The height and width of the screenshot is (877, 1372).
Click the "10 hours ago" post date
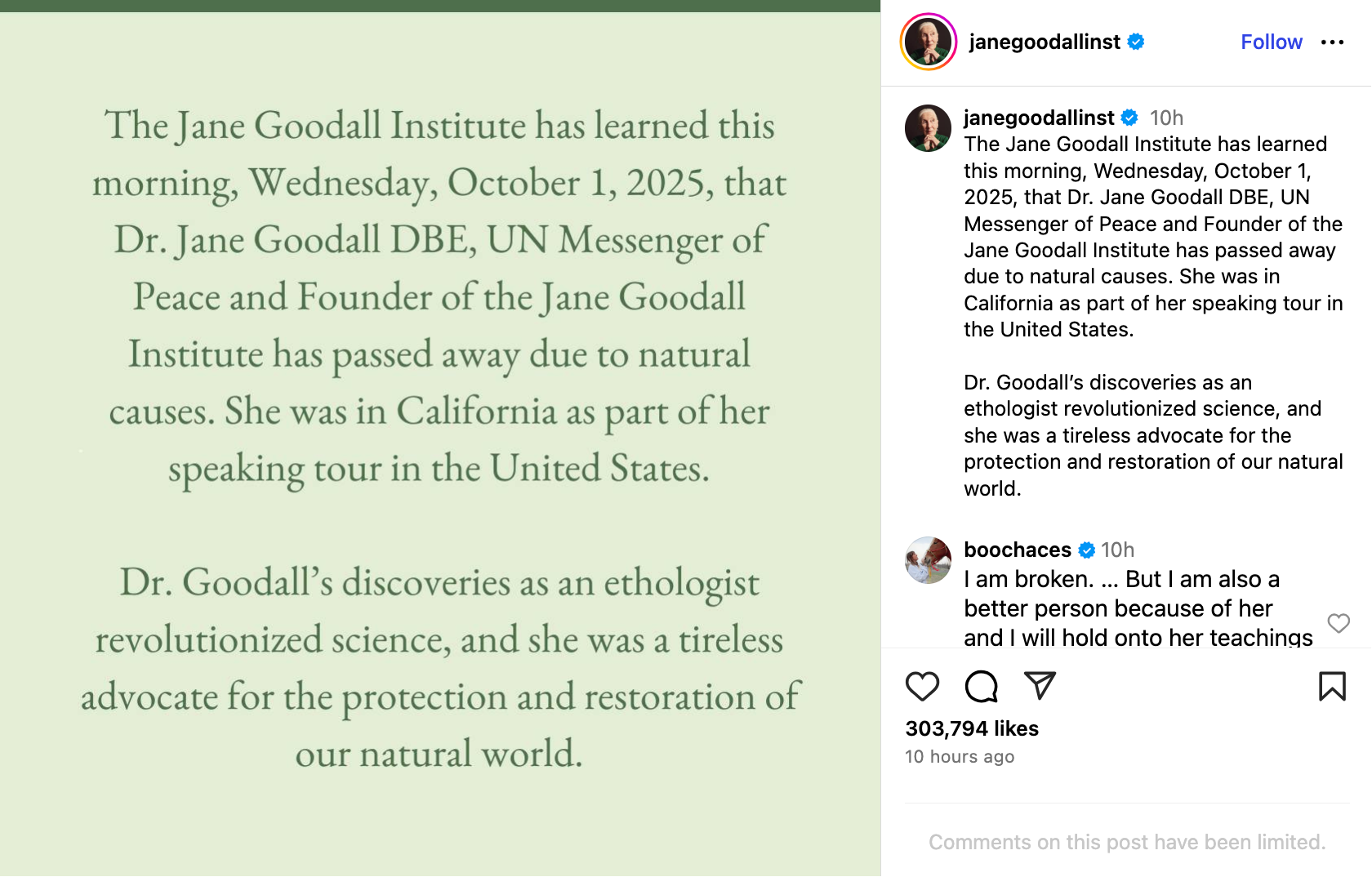960,757
